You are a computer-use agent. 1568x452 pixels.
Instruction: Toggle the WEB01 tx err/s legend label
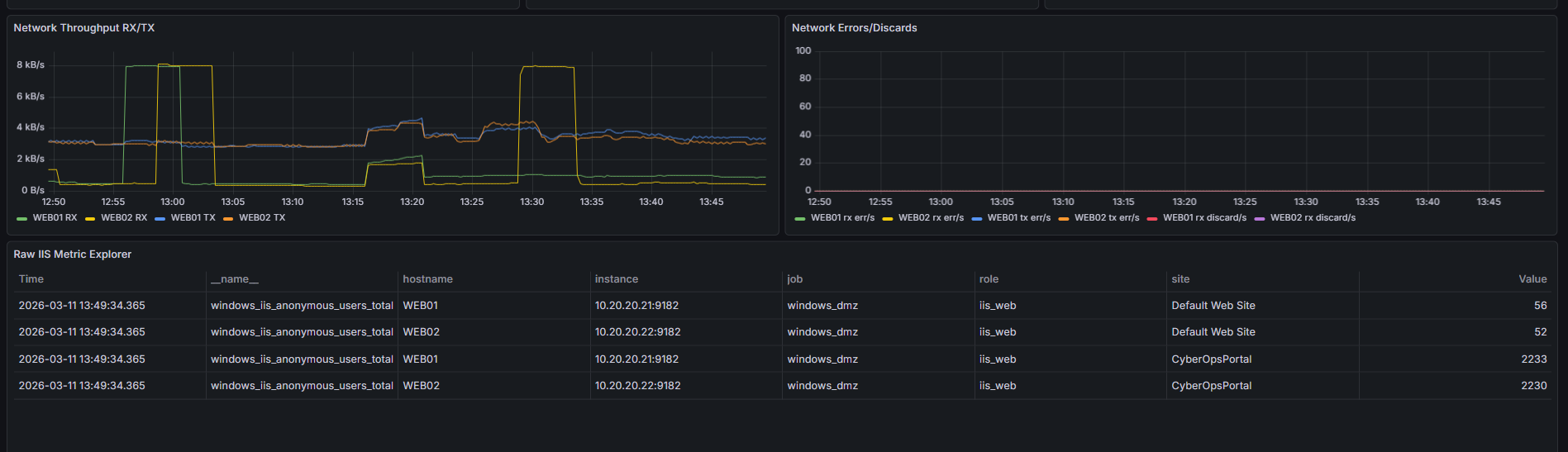click(x=1018, y=218)
